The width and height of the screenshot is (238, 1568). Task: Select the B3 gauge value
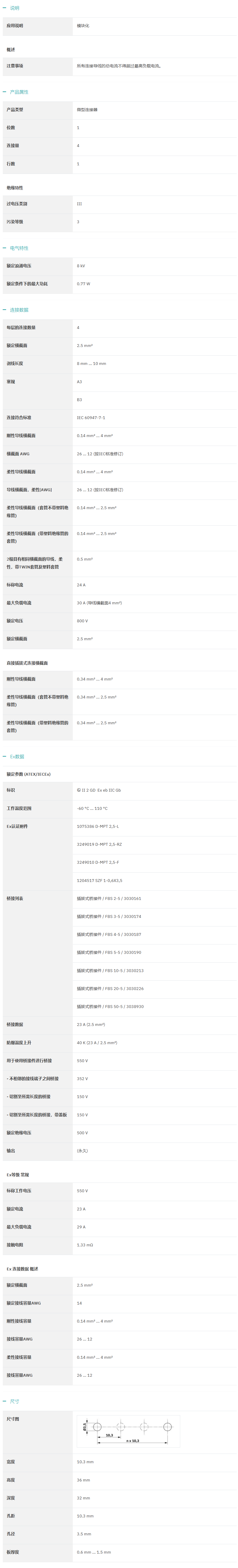tap(79, 400)
